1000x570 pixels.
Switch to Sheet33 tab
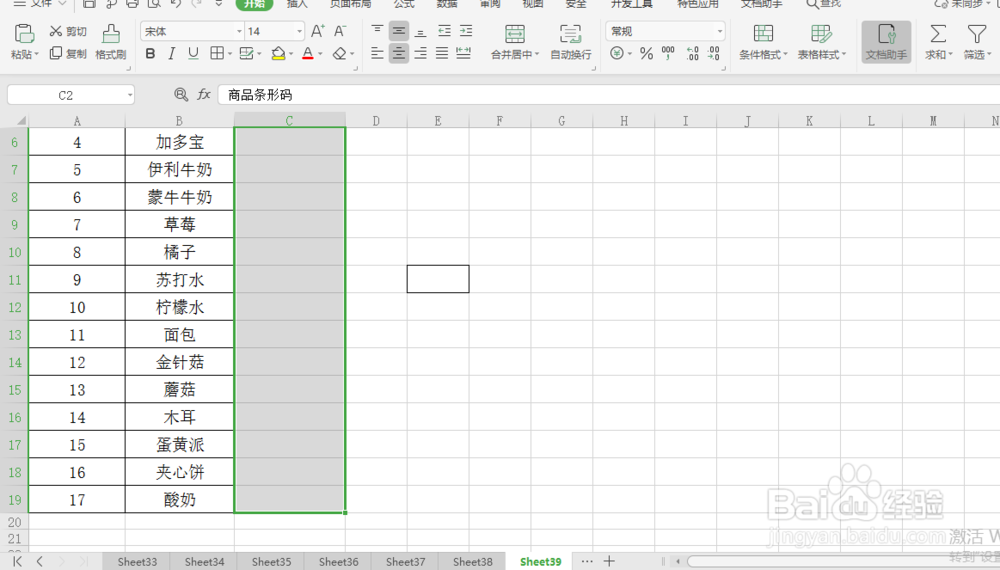point(137,562)
